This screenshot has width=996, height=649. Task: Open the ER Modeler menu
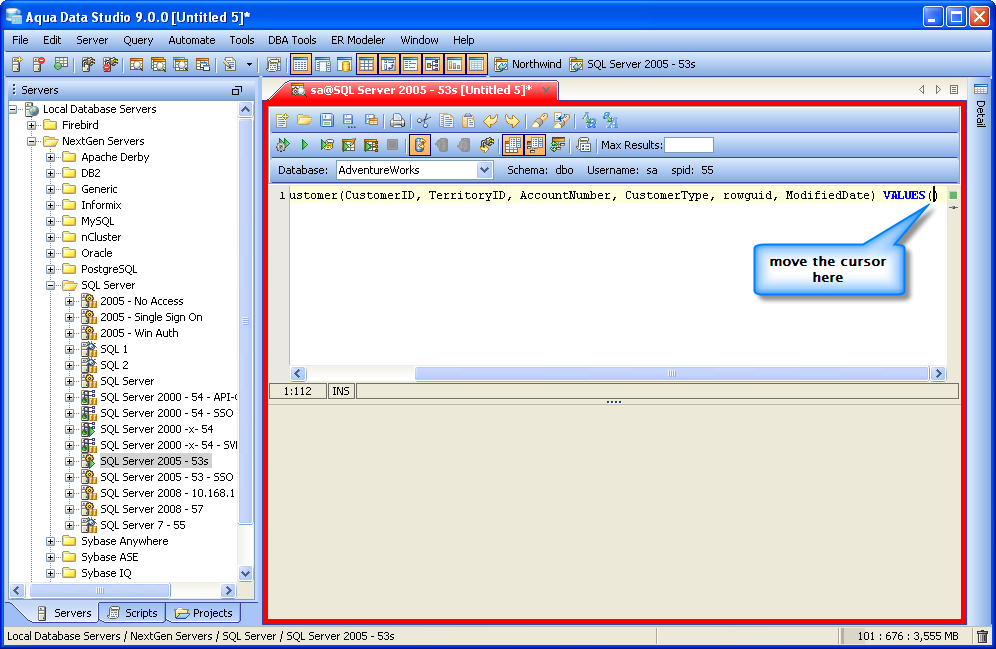(358, 40)
